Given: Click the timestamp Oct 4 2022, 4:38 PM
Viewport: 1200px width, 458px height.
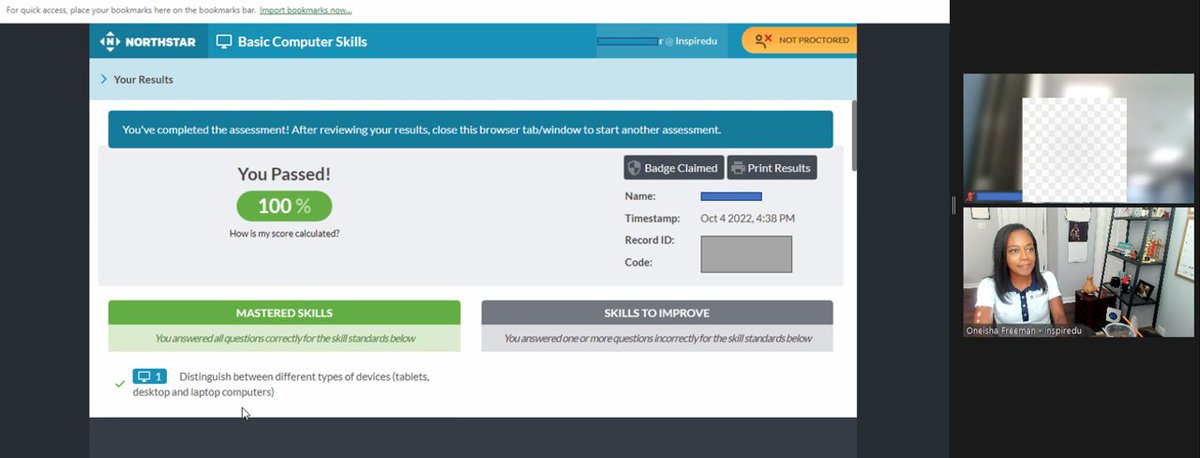Looking at the screenshot, I should pos(747,218).
